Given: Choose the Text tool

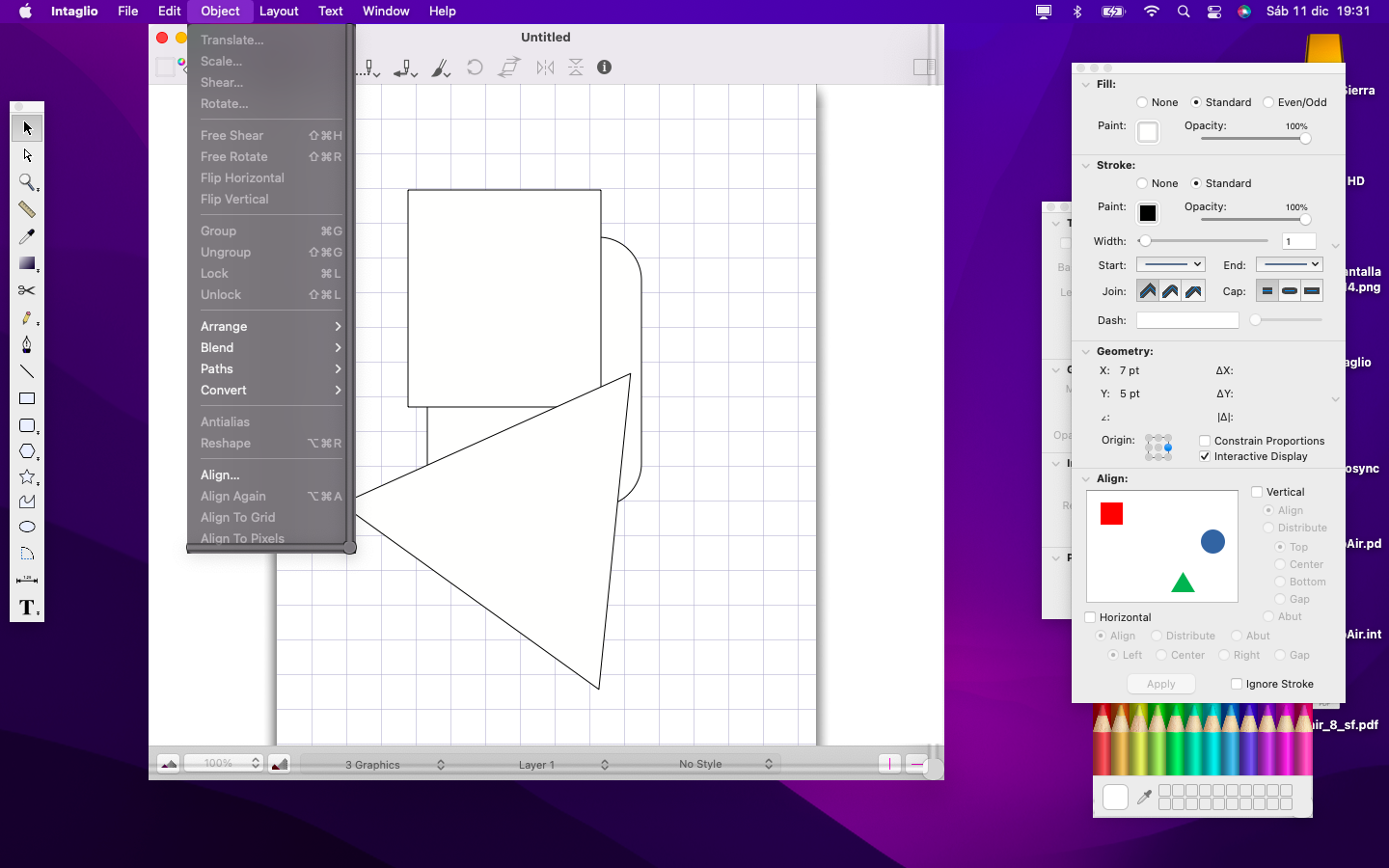Looking at the screenshot, I should point(27,608).
